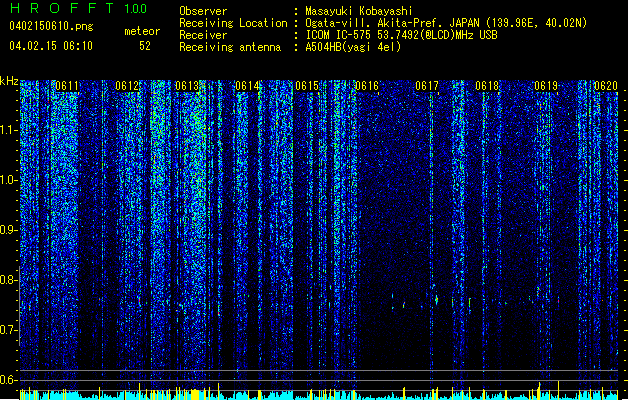This screenshot has height=400, width=629.
Task: Click the 0614 time marker
Action: coord(247,86)
